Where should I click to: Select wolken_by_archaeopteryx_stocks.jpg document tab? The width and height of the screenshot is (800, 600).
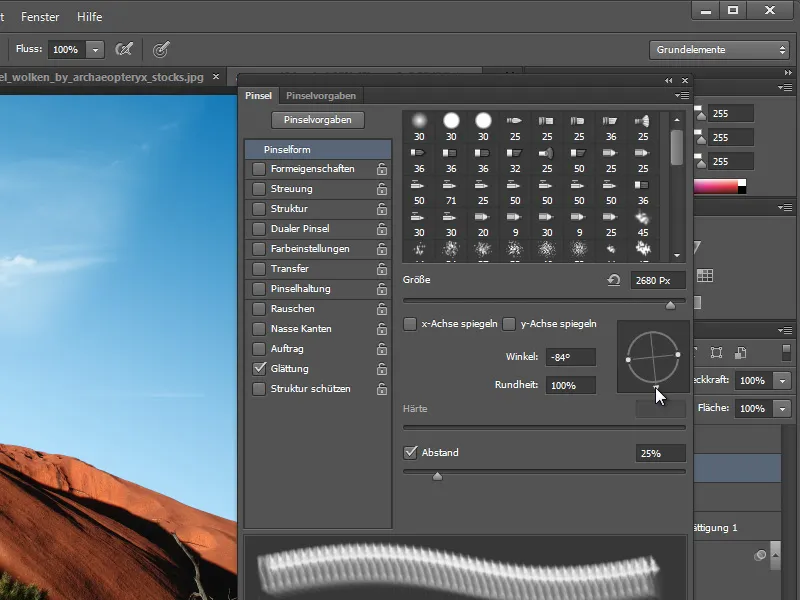[102, 77]
